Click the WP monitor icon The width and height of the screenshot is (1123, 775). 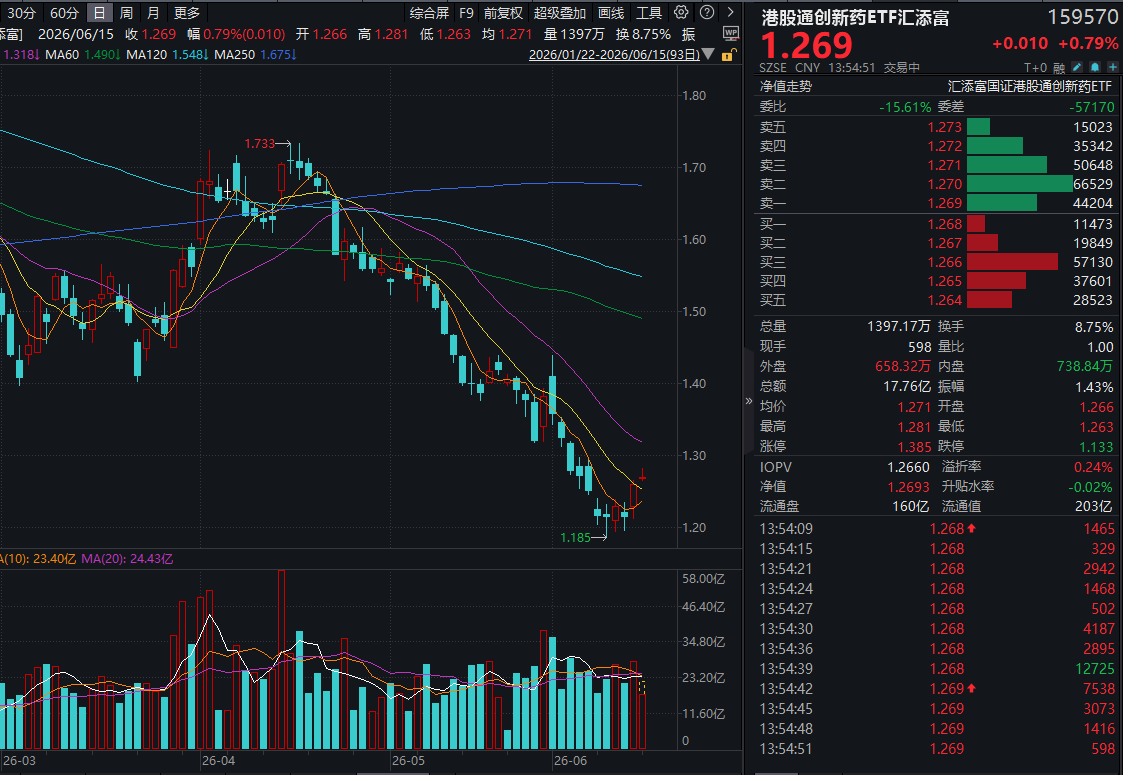point(731,34)
